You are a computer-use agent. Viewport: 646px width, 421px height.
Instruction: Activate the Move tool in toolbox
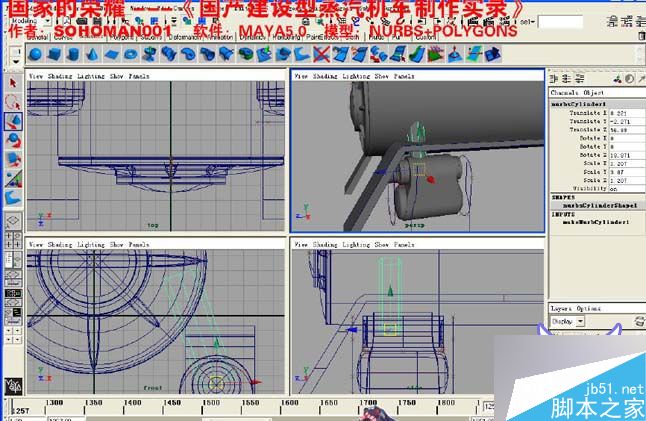click(13, 122)
